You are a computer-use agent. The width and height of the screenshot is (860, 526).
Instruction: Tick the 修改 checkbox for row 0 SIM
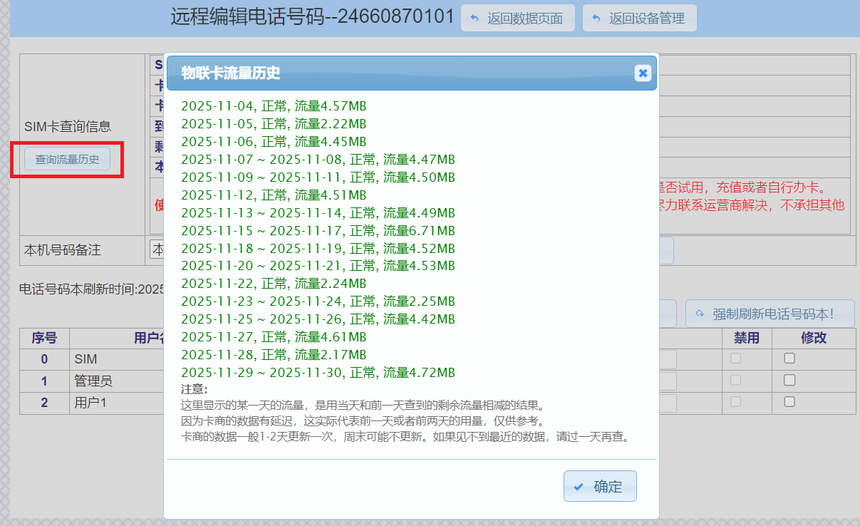point(789,358)
